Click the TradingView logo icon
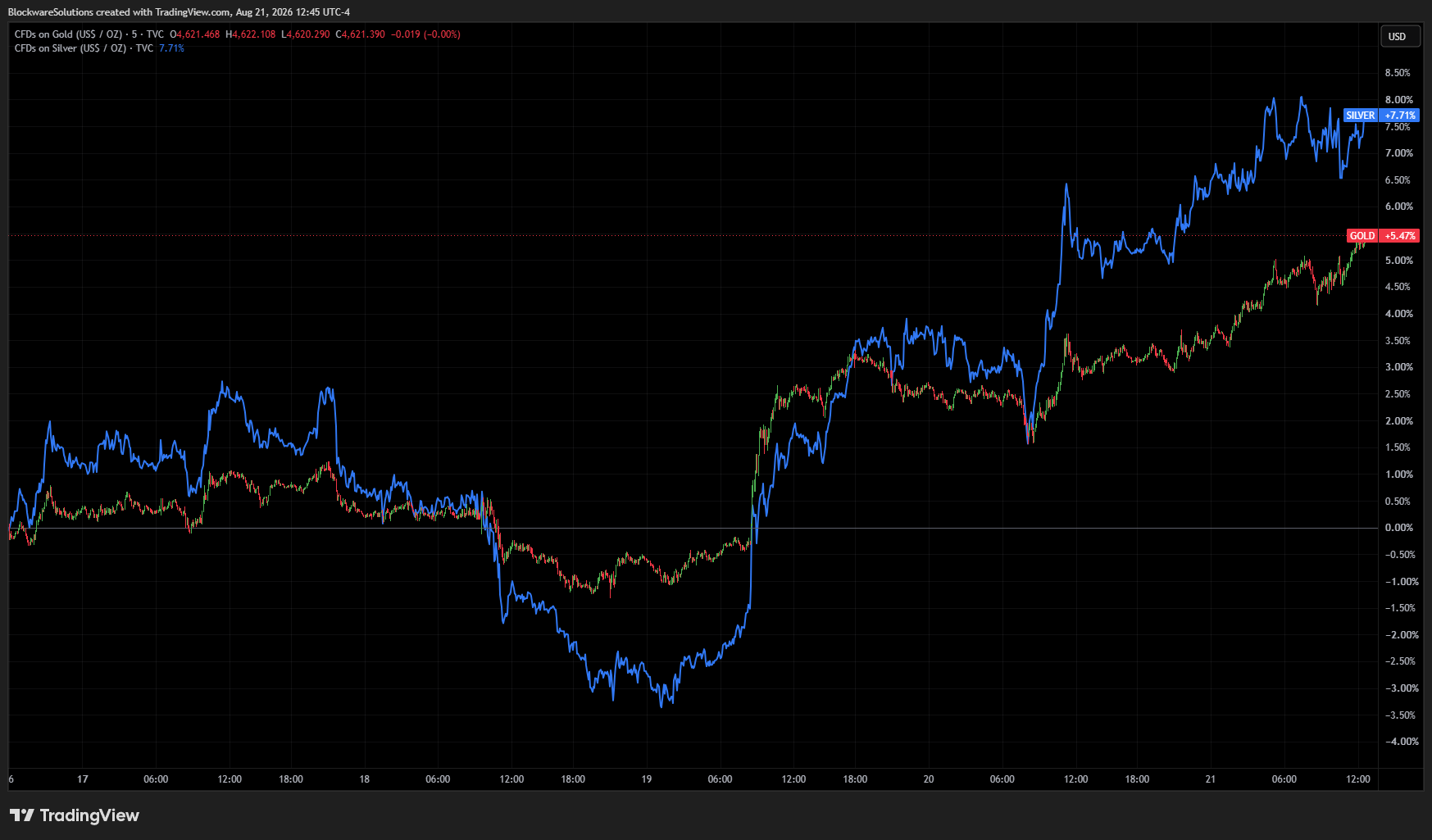 pos(22,815)
